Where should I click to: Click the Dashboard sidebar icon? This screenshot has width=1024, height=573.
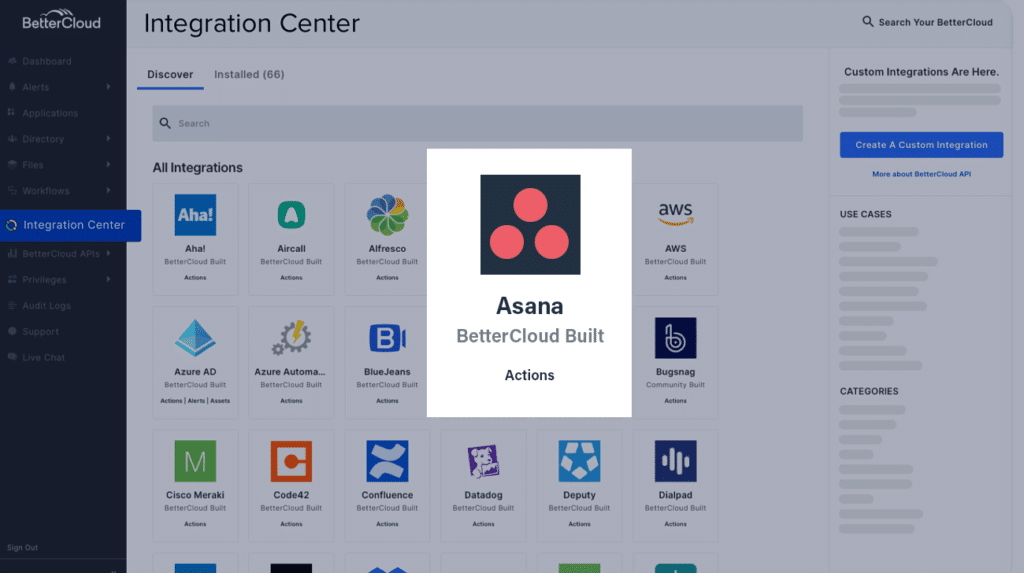12,61
